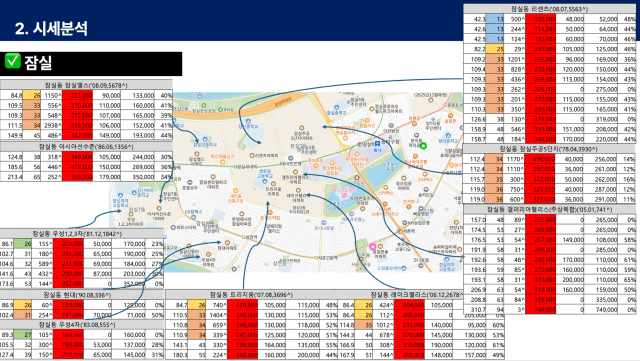
Task: Select the red 310,000 cell in 레이크팰리스
Action: point(410,345)
